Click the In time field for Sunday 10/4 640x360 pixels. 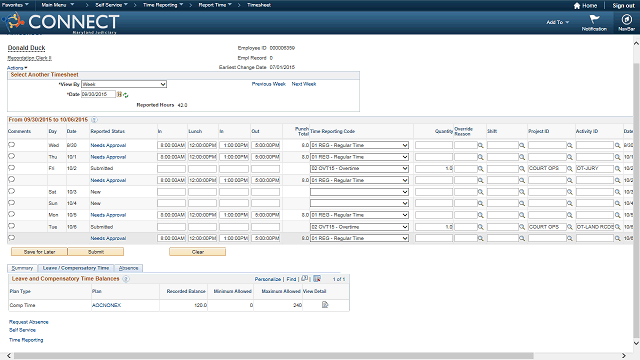coord(171,203)
